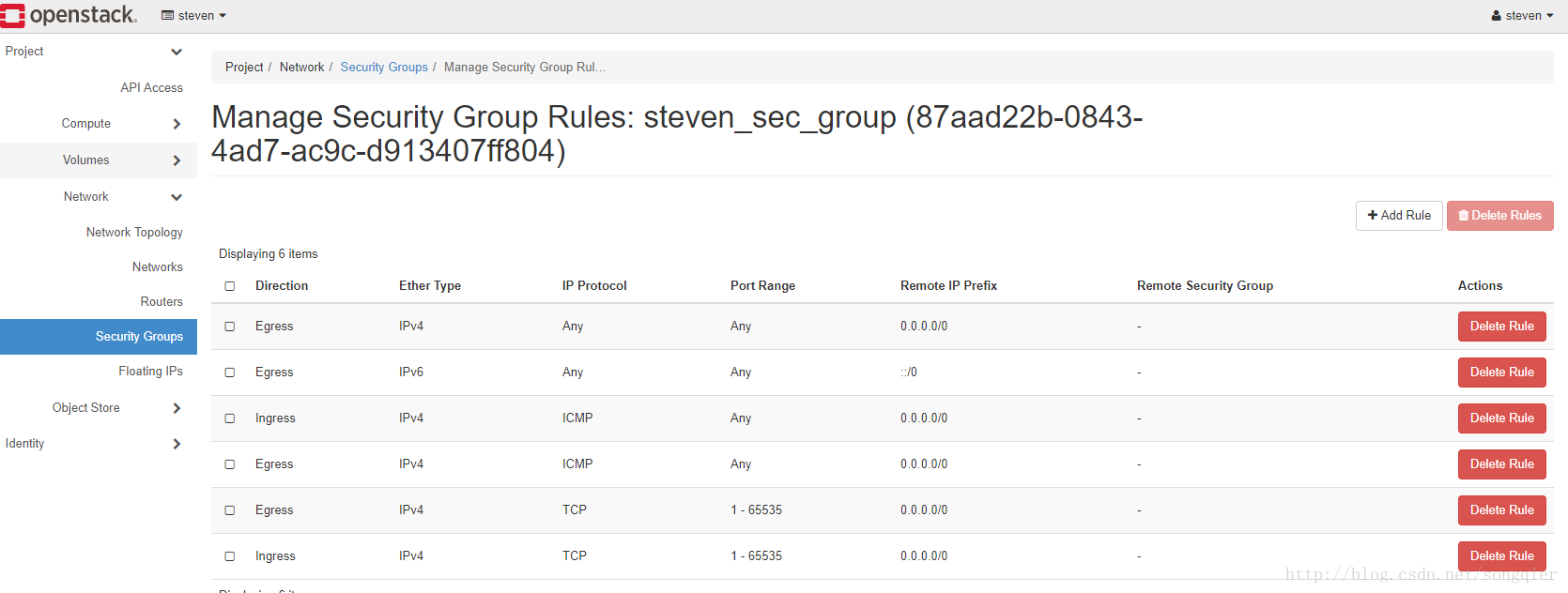Select Security Groups in sidebar
The image size is (1568, 593).
tap(99, 337)
